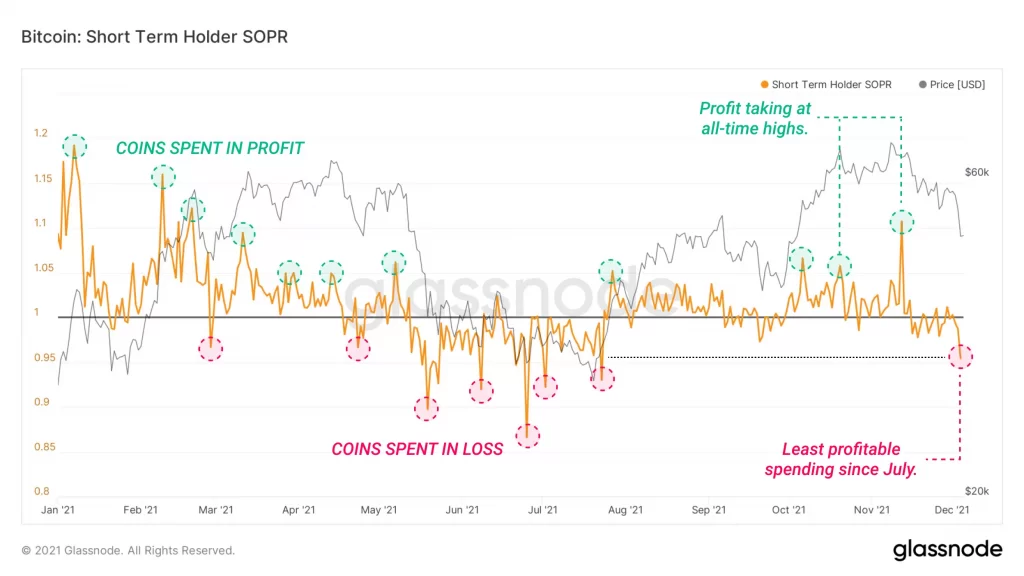Toggle the Short Term Holder SOPR legend
This screenshot has width=1024, height=576.
(x=826, y=84)
